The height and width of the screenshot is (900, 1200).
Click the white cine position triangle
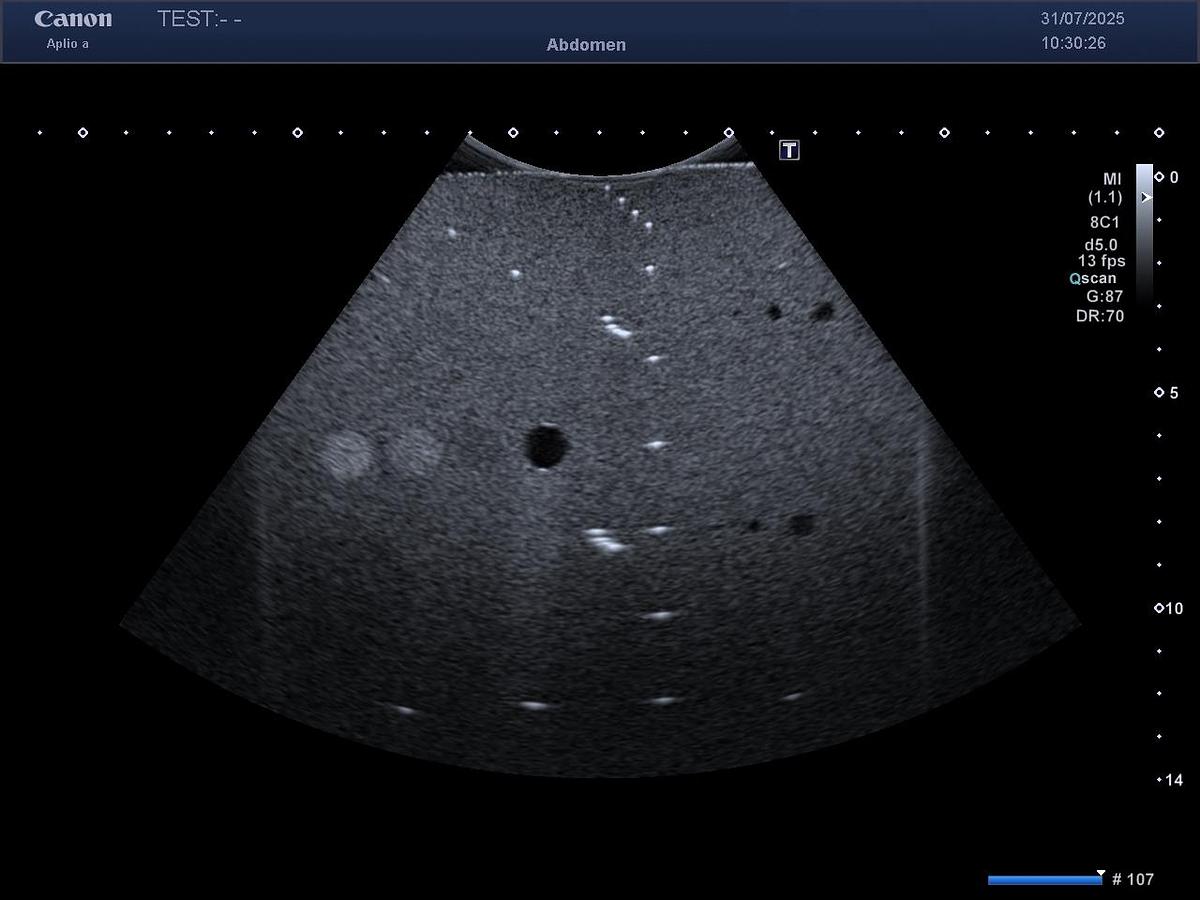(x=1101, y=873)
